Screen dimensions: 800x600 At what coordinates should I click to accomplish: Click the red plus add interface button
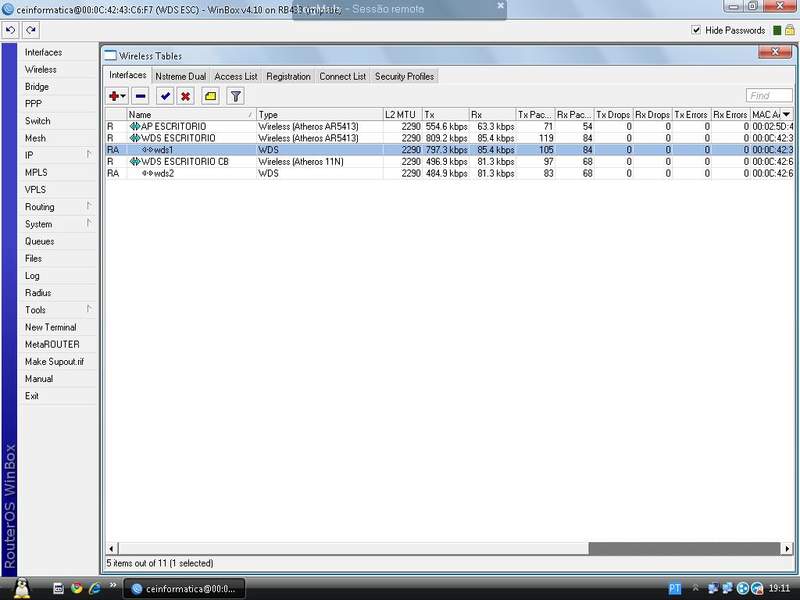coord(117,96)
